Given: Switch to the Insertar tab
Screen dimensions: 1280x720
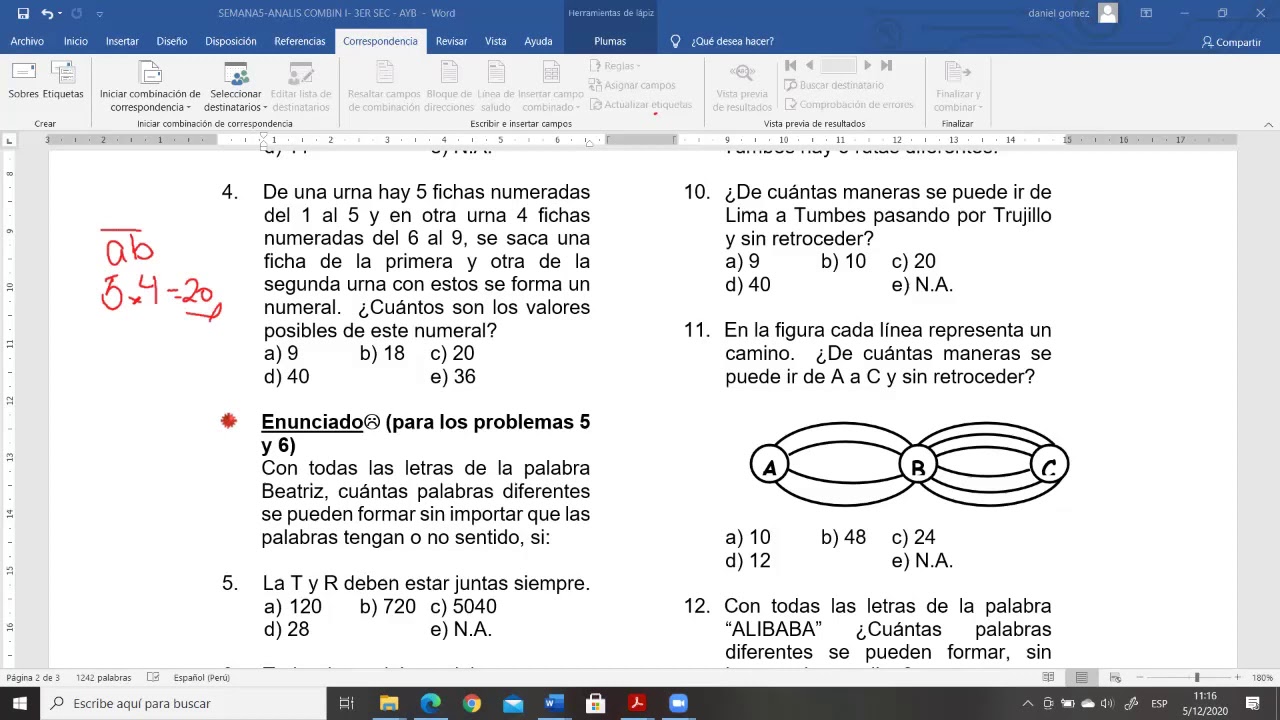Looking at the screenshot, I should (x=122, y=41).
